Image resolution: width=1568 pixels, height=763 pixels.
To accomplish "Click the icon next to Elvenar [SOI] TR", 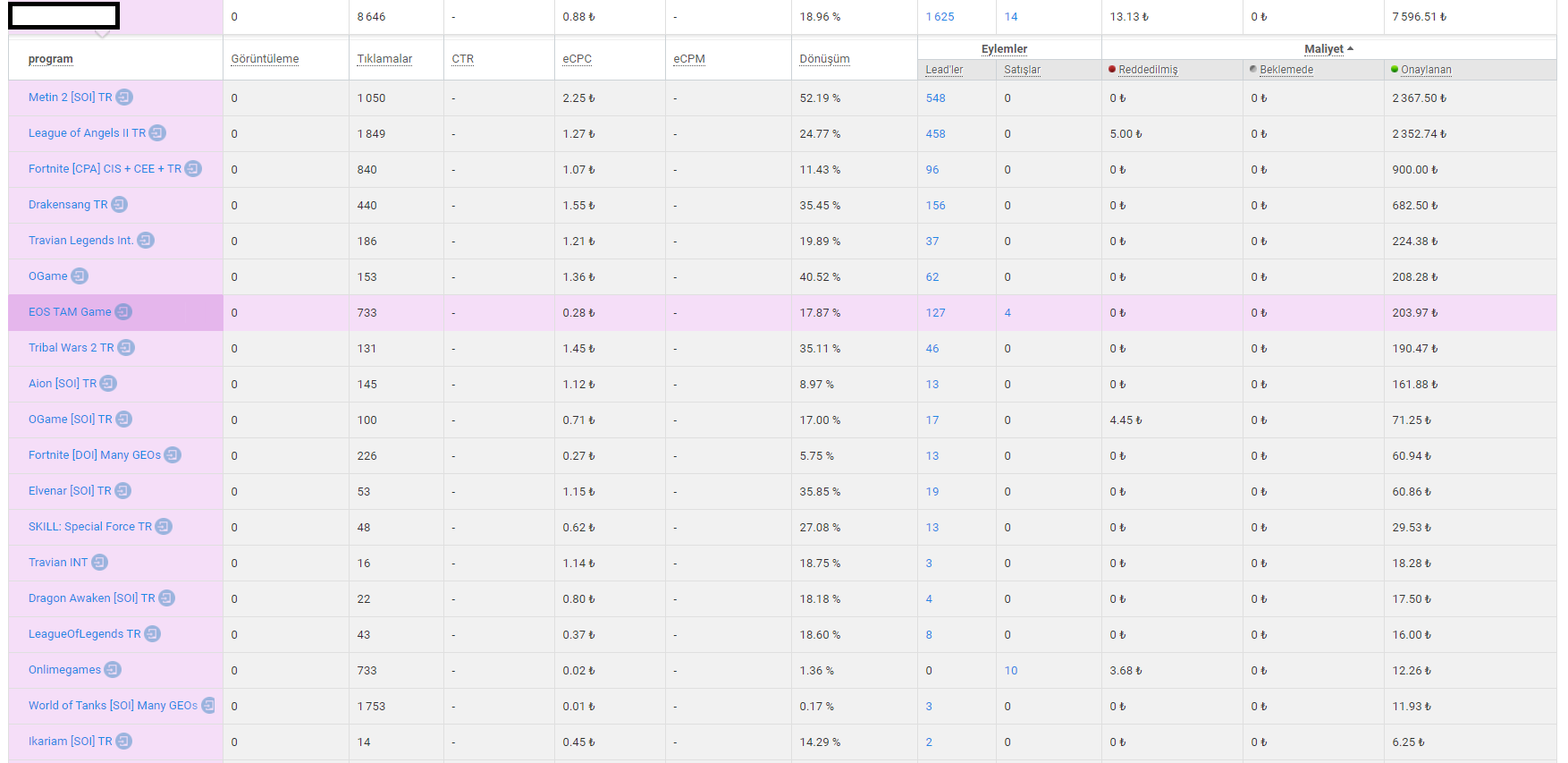I will (123, 491).
